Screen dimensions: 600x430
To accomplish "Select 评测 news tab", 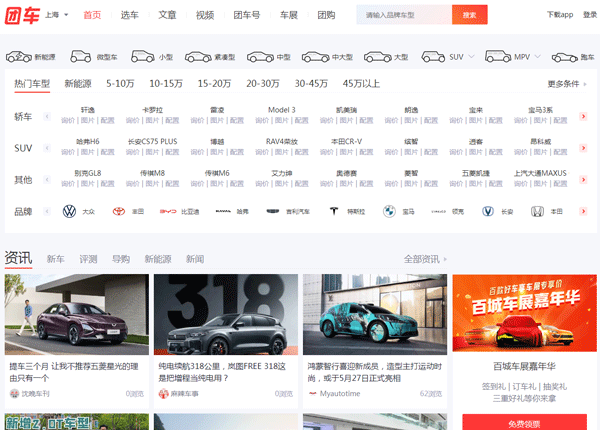I will [88, 259].
